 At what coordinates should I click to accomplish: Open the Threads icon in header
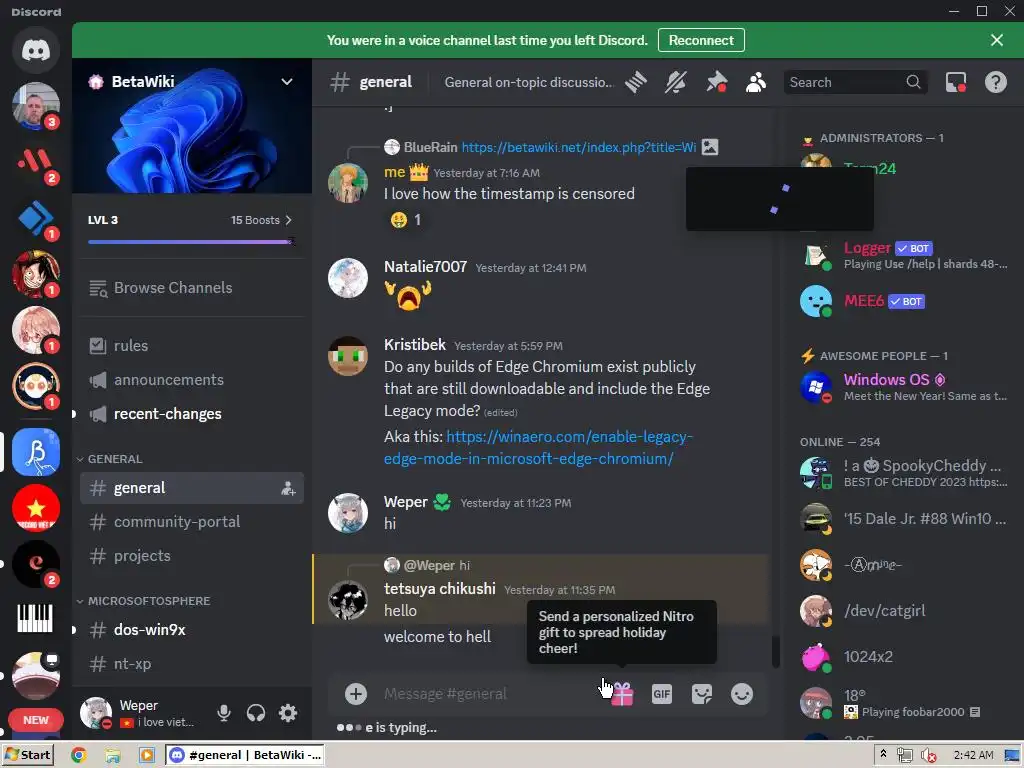(x=635, y=82)
